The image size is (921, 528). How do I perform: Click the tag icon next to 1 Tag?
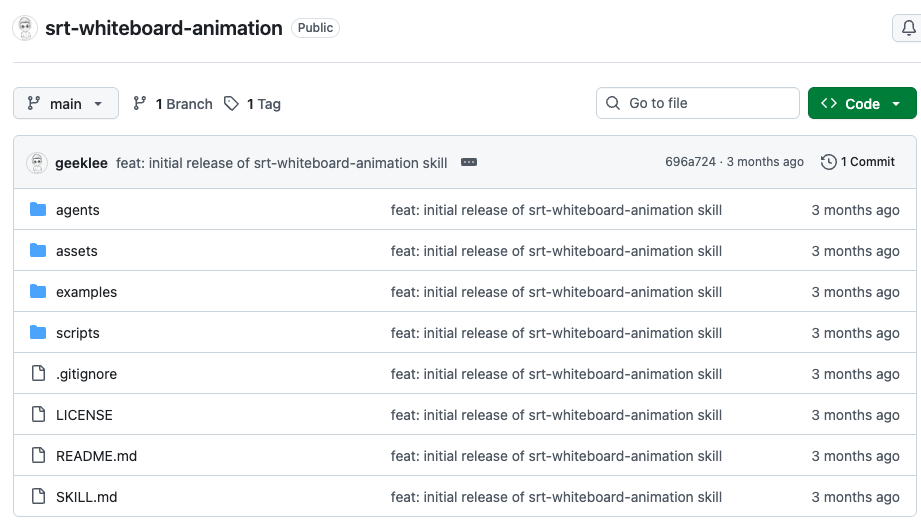pyautogui.click(x=231, y=104)
